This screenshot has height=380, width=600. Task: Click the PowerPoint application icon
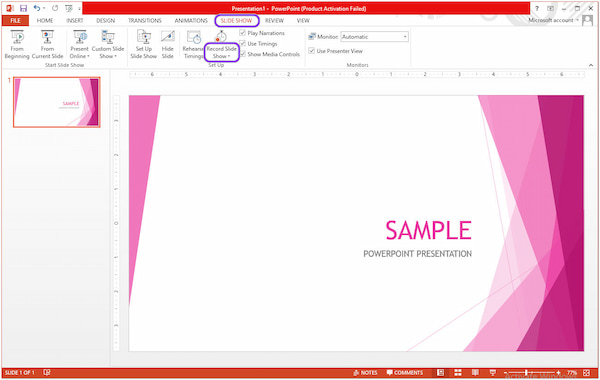tap(10, 8)
